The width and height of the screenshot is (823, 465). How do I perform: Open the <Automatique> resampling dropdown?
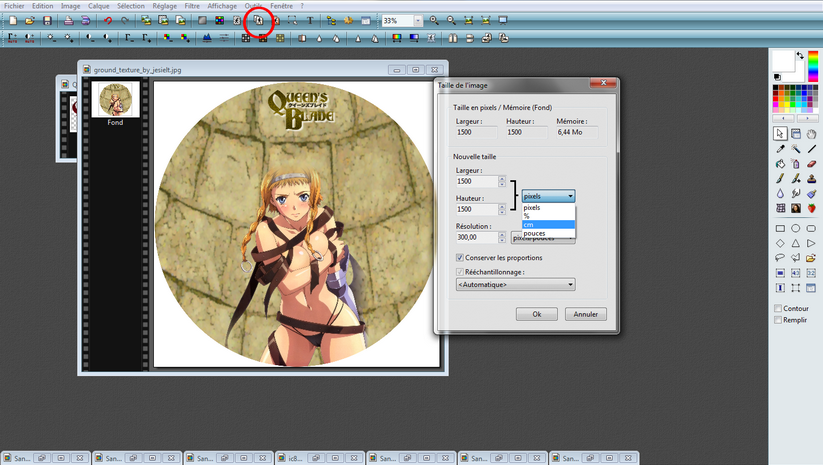point(515,284)
